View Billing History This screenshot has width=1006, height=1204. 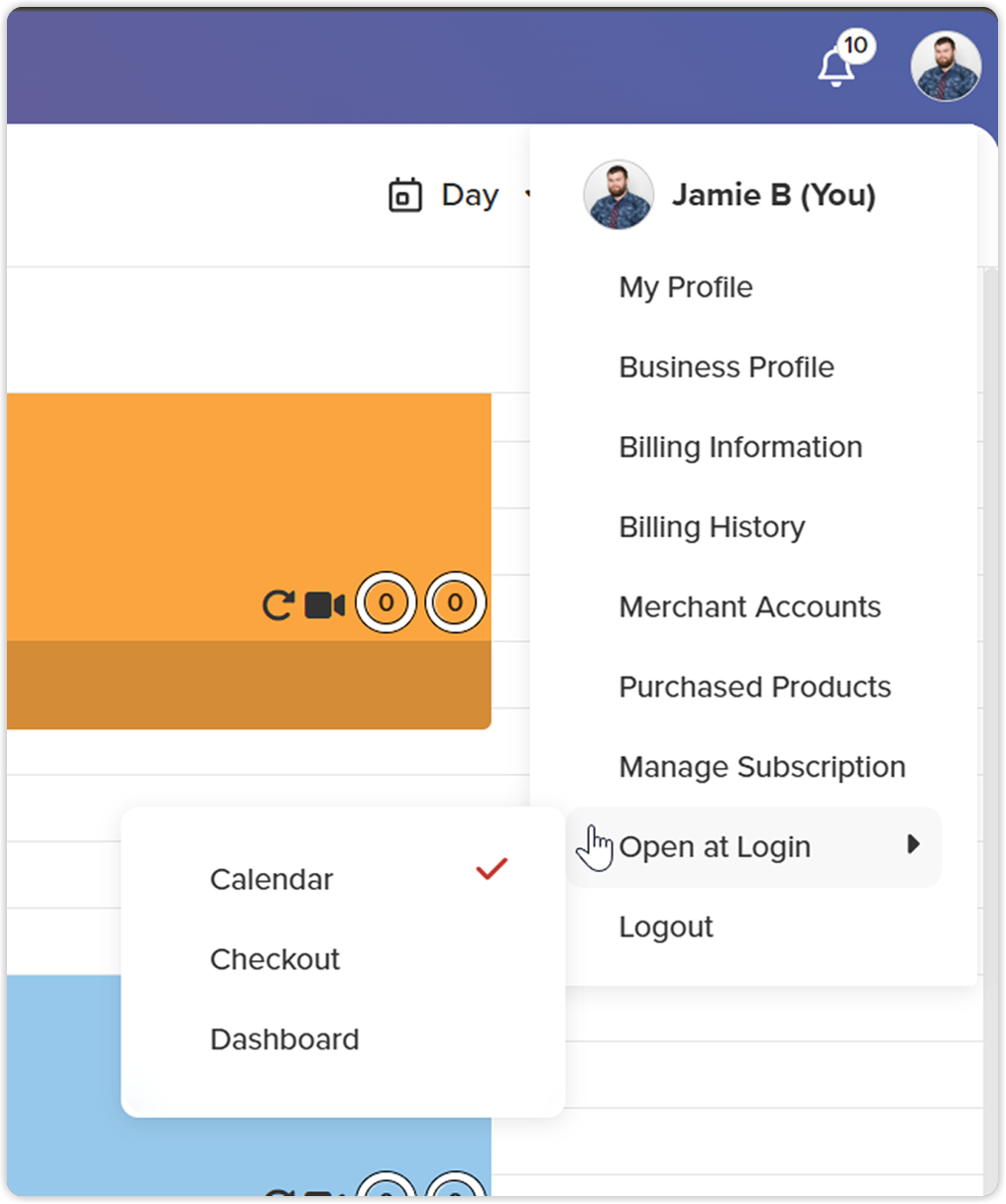click(x=712, y=527)
